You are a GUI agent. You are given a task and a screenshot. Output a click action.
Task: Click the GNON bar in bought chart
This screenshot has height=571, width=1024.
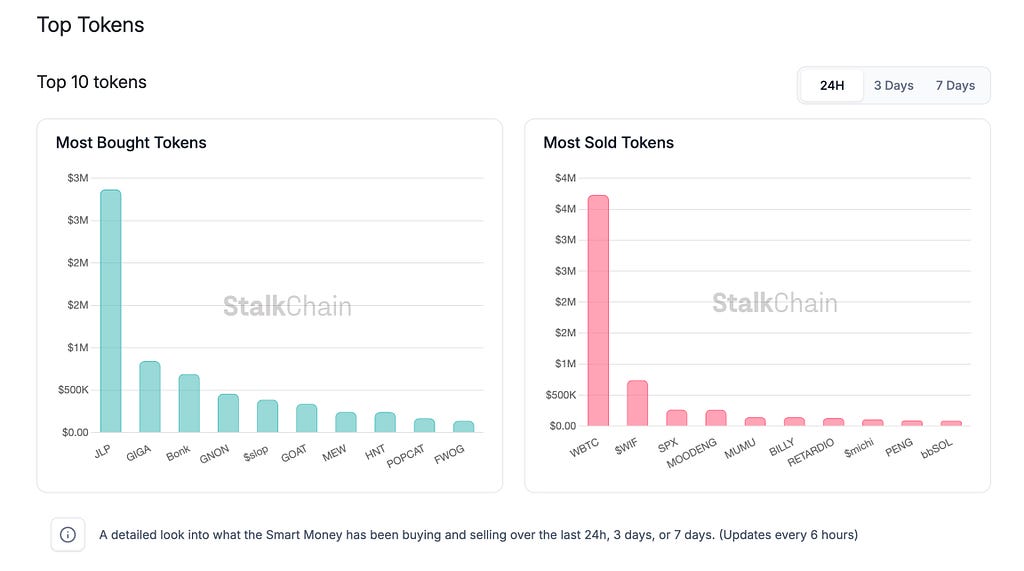[228, 413]
